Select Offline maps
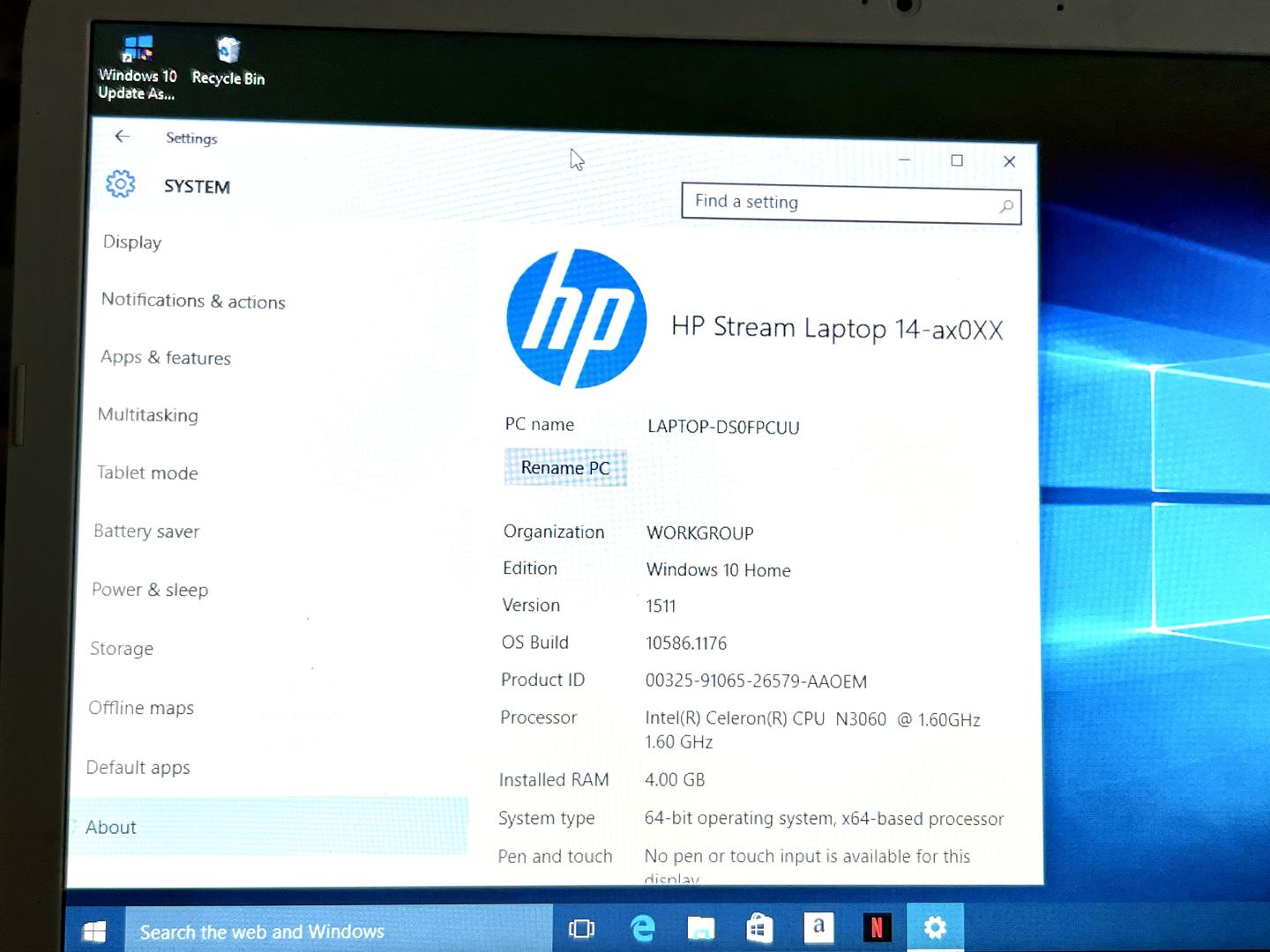Image resolution: width=1270 pixels, height=952 pixels. coord(141,708)
